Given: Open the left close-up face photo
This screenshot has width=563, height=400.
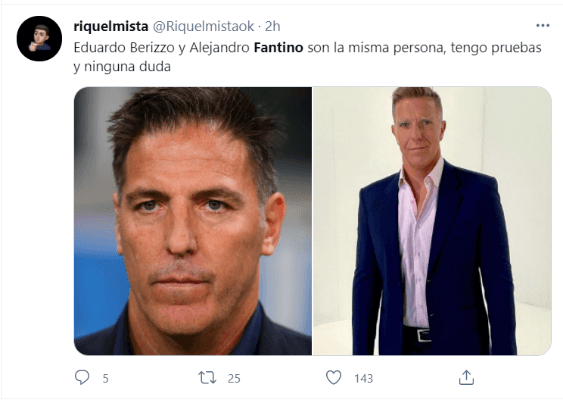Looking at the screenshot, I should tap(193, 221).
